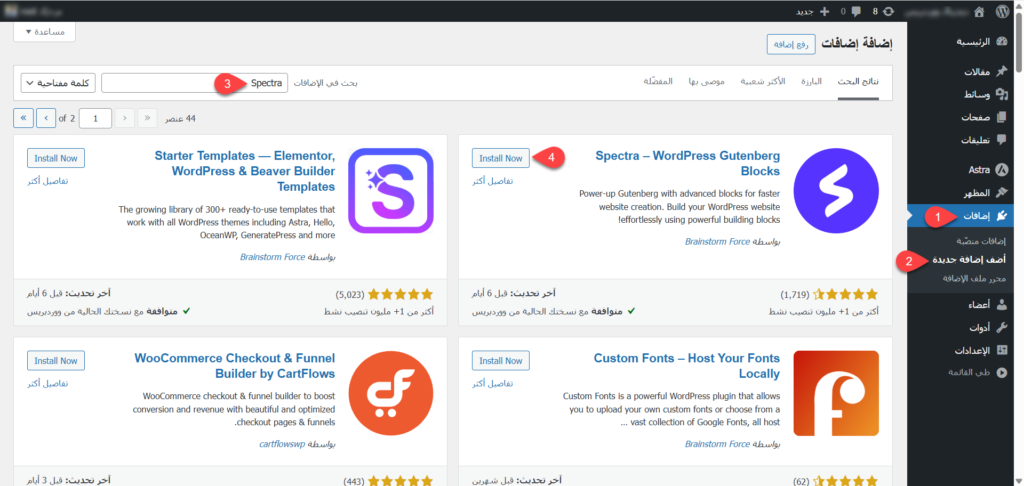Image resolution: width=1024 pixels, height=486 pixels.
Task: Switch to موصى بها recommended tab
Action: click(x=705, y=82)
